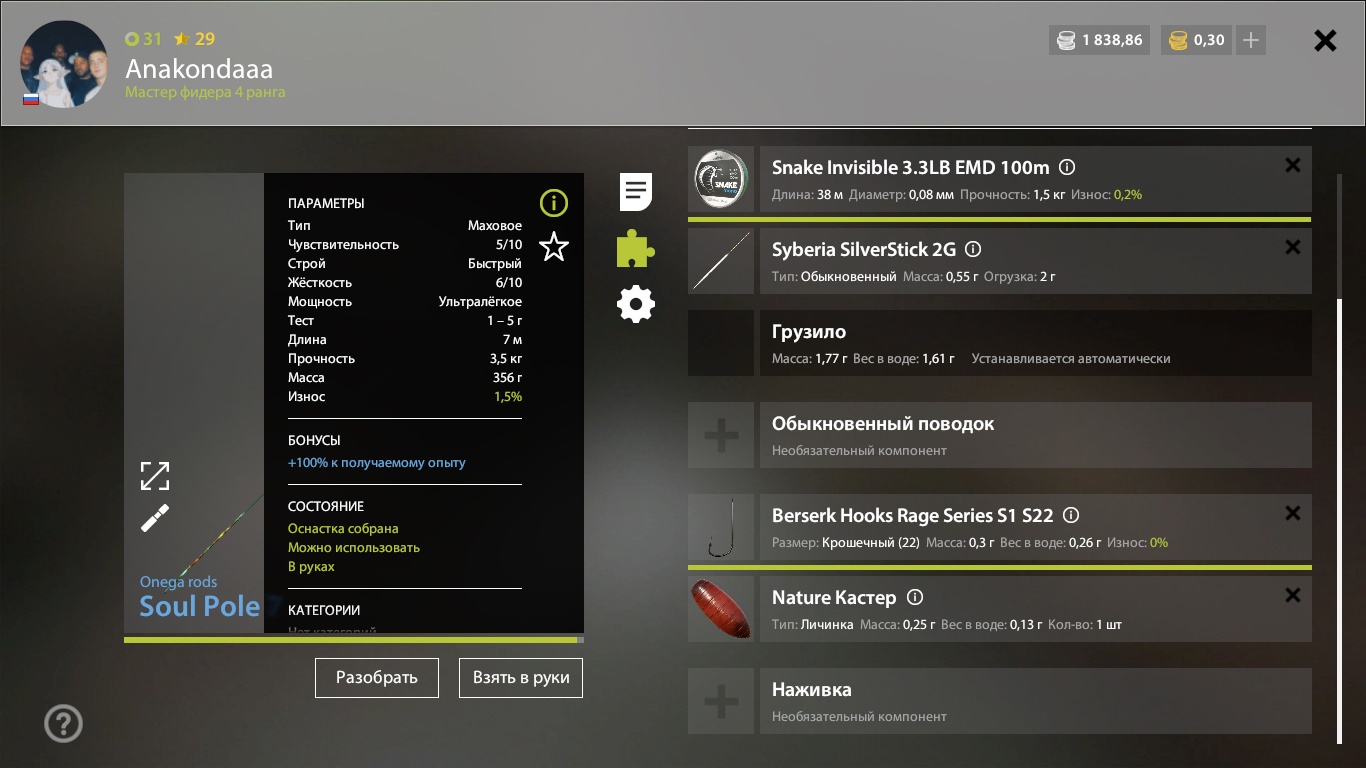Show info for Syberia SilverStick 2G
The width and height of the screenshot is (1366, 768).
point(973,250)
